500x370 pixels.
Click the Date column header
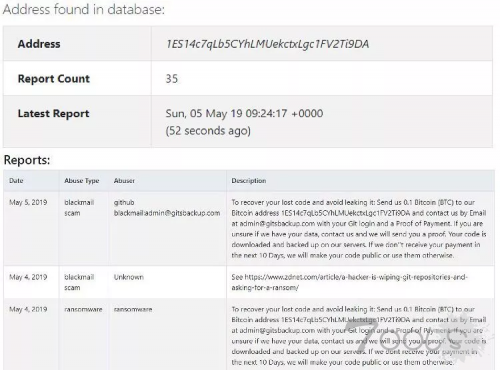click(x=16, y=181)
